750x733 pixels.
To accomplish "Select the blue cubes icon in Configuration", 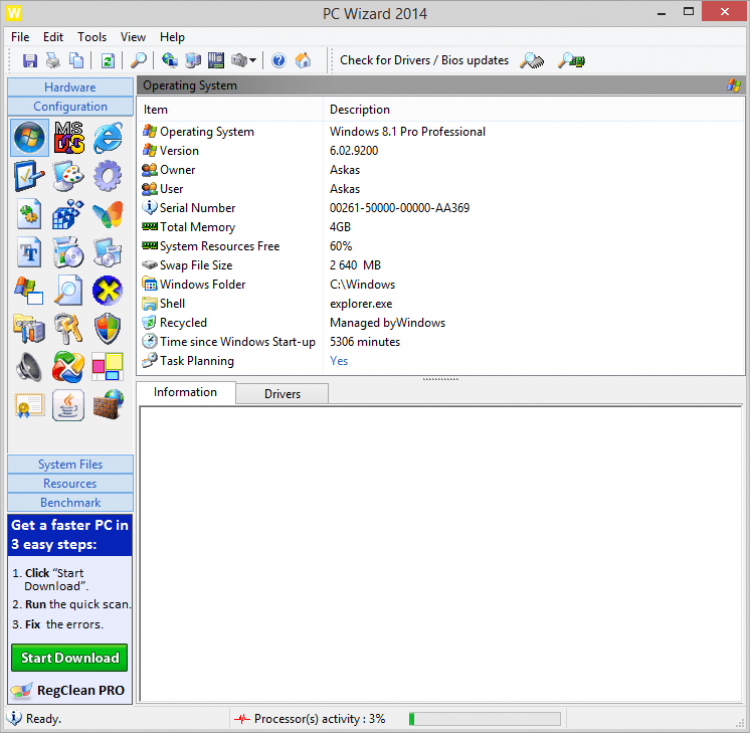I will (x=69, y=214).
